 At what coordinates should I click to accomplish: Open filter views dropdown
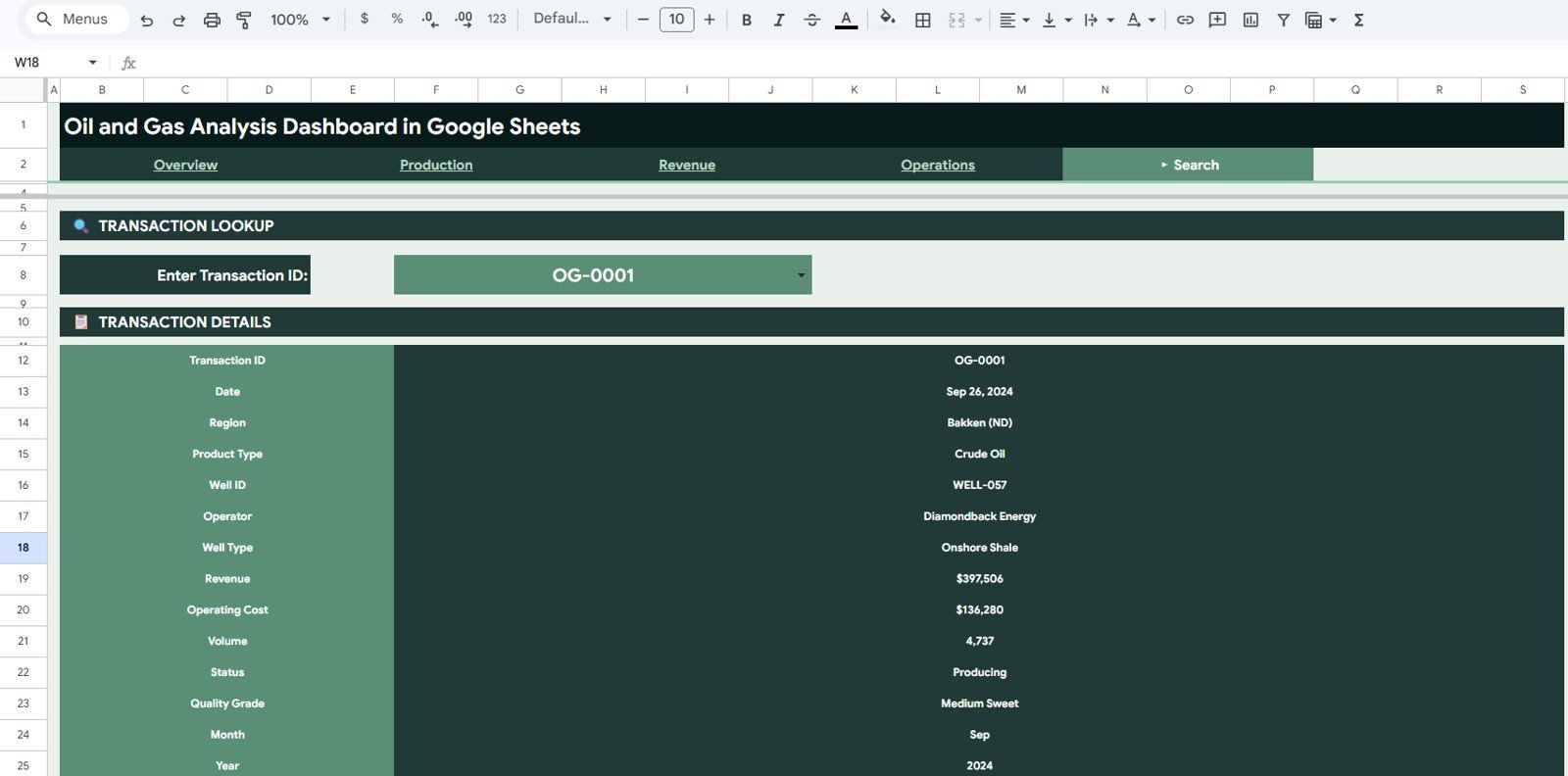(x=1321, y=20)
